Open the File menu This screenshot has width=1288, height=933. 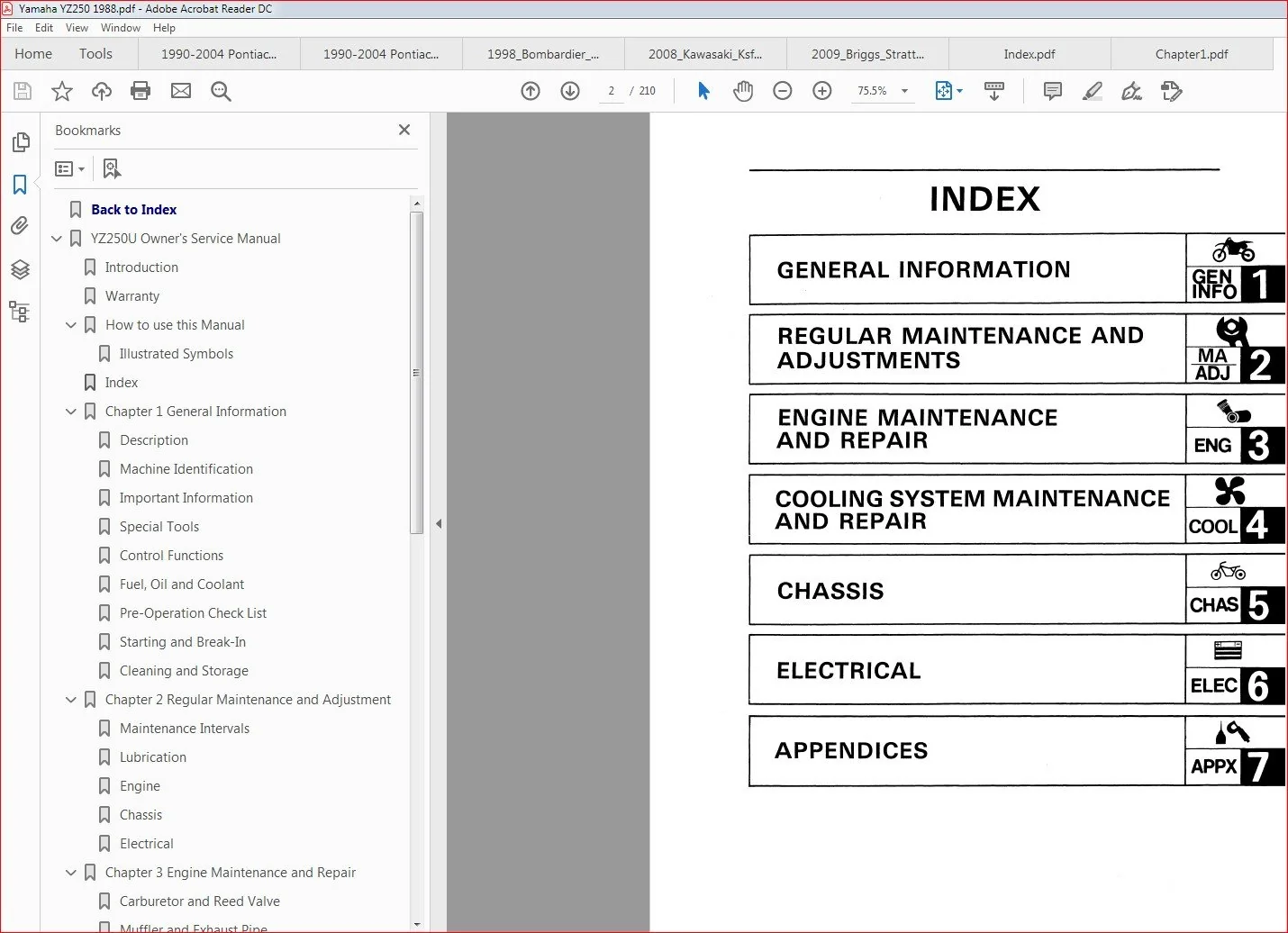click(14, 28)
